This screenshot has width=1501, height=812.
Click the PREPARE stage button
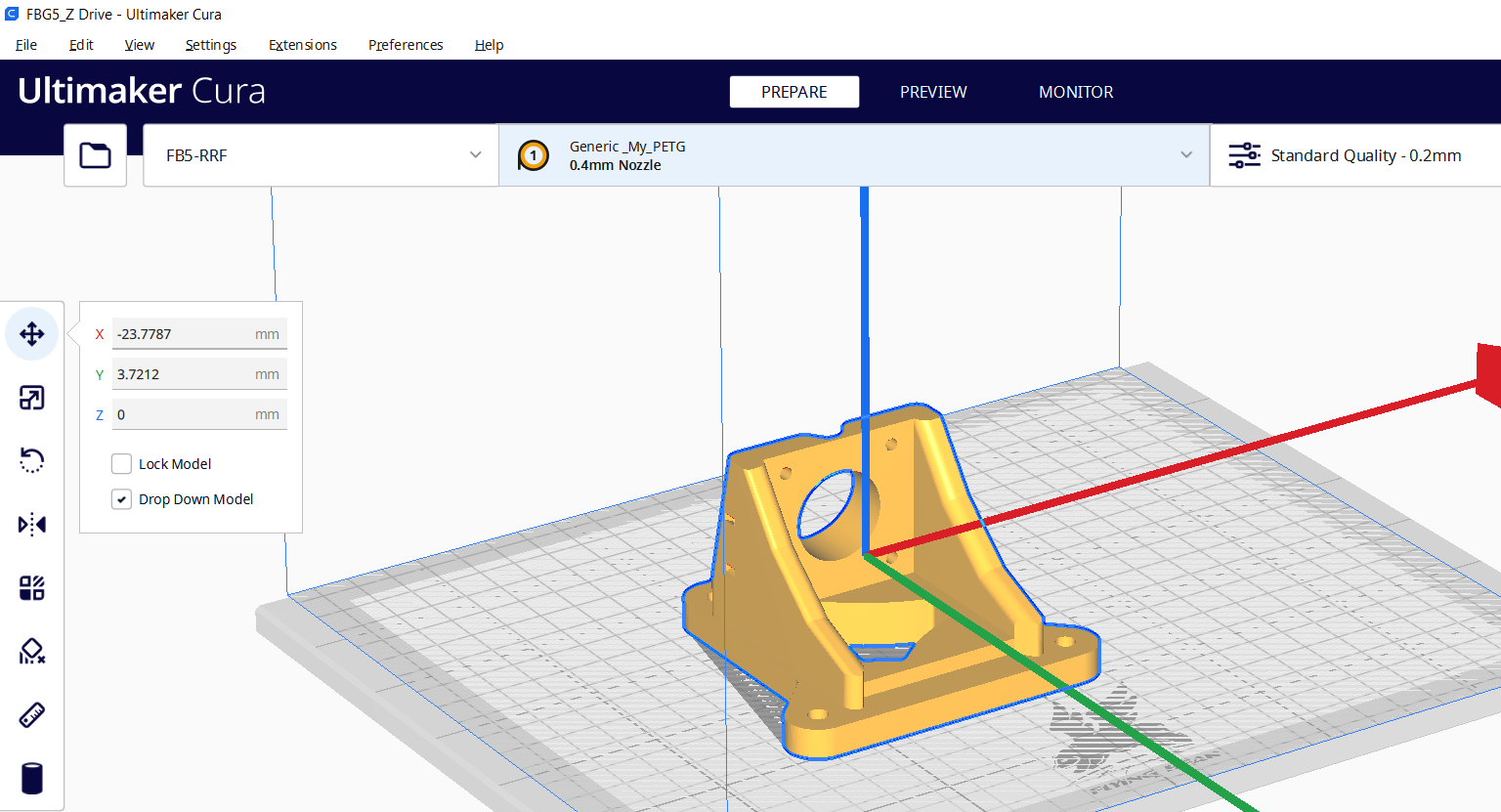click(x=793, y=91)
